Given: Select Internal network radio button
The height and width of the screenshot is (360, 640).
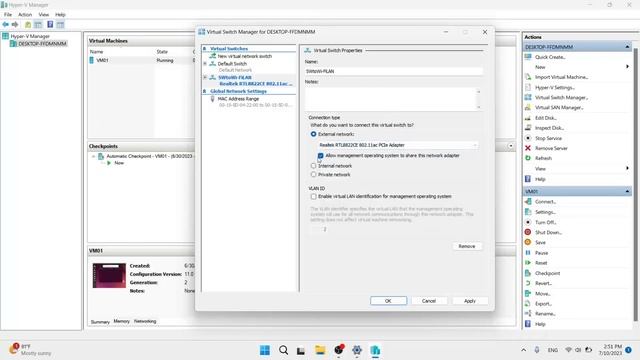Looking at the screenshot, I should (x=313, y=166).
